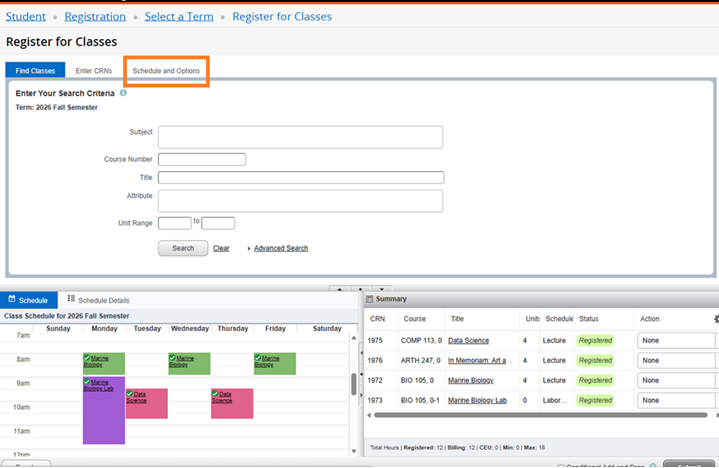Sort Summary by Course column header
Screen dimensions: 719x468
pos(415,319)
